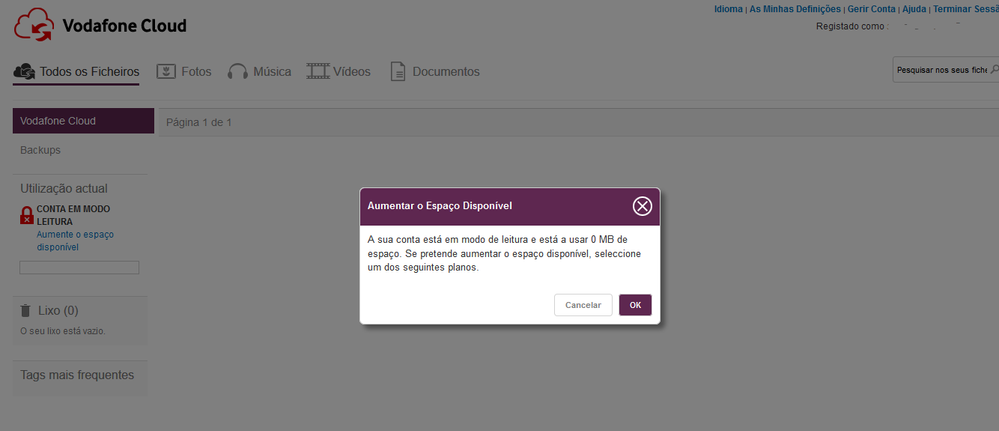Image resolution: width=999 pixels, height=431 pixels.
Task: Click the red locked account icon
Action: tap(27, 215)
